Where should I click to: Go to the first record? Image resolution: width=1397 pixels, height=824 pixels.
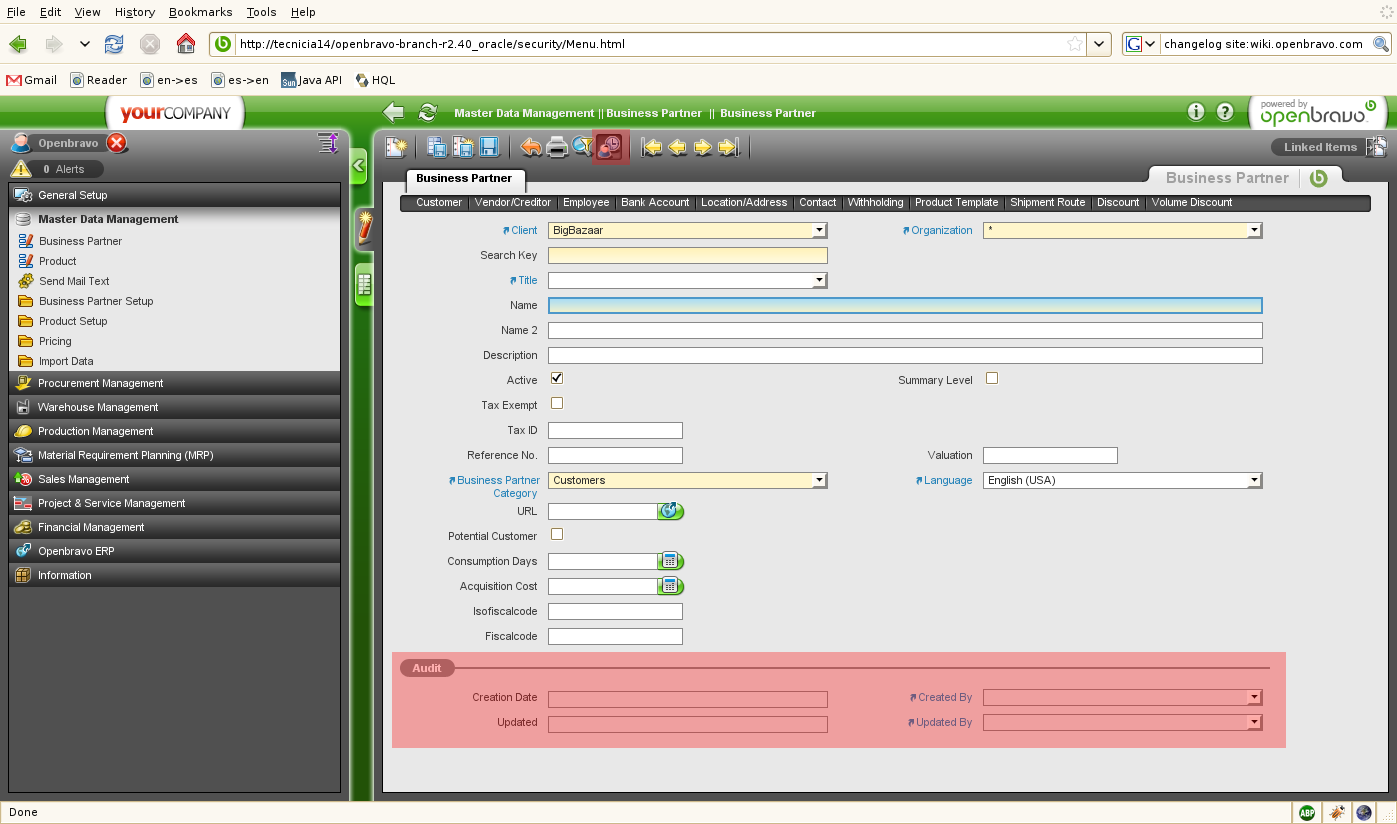click(x=652, y=147)
